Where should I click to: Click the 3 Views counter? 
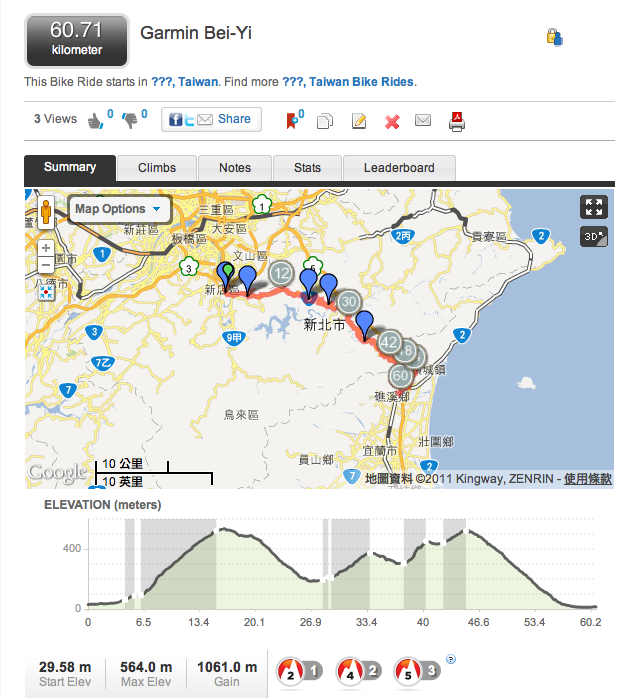[56, 119]
